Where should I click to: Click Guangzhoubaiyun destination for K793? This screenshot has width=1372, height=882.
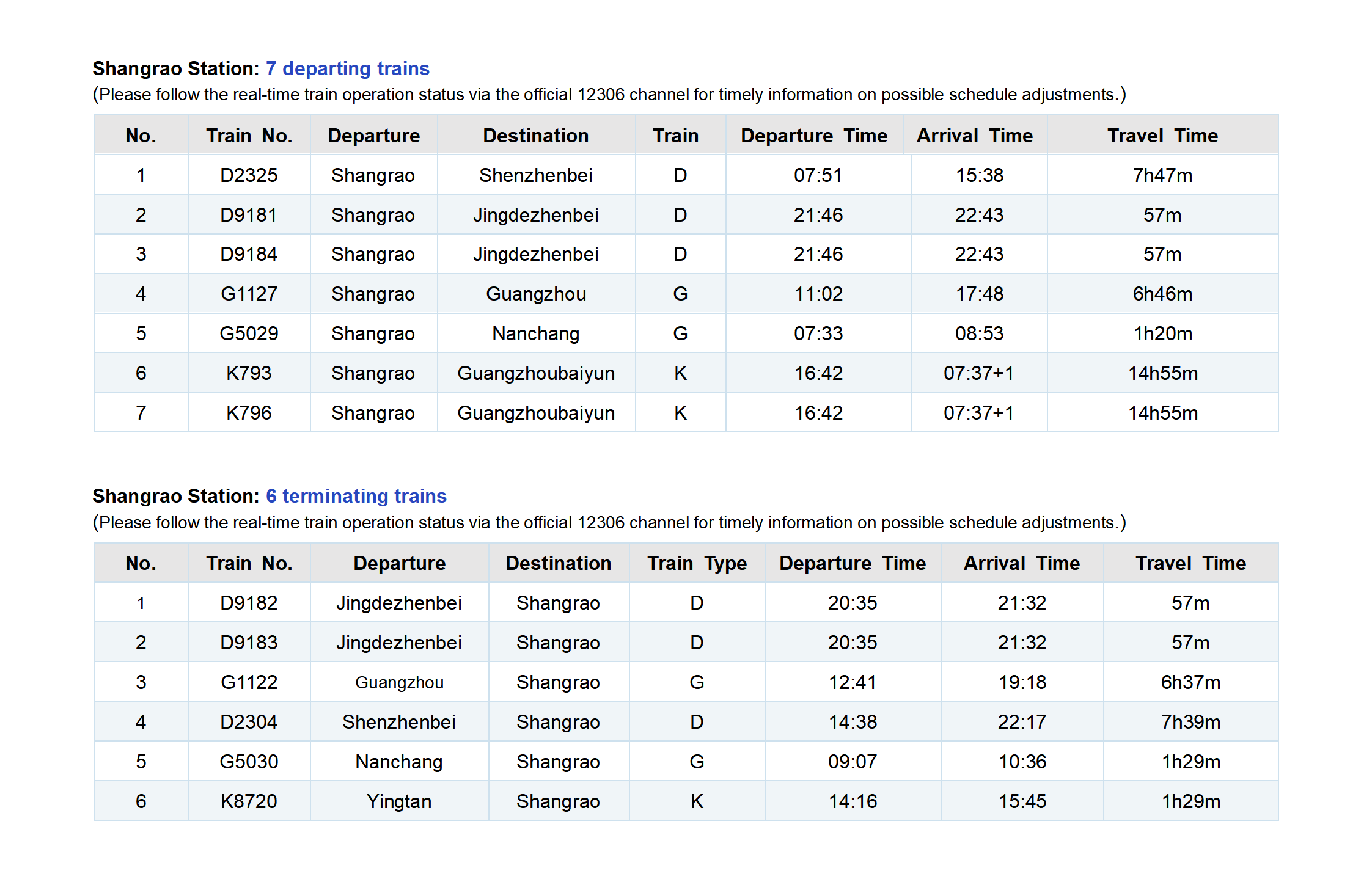[x=536, y=373]
